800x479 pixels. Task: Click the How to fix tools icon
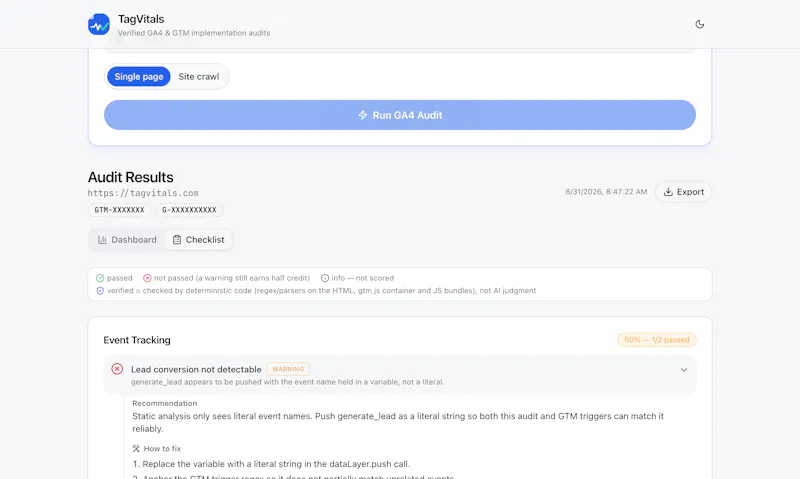coord(136,448)
